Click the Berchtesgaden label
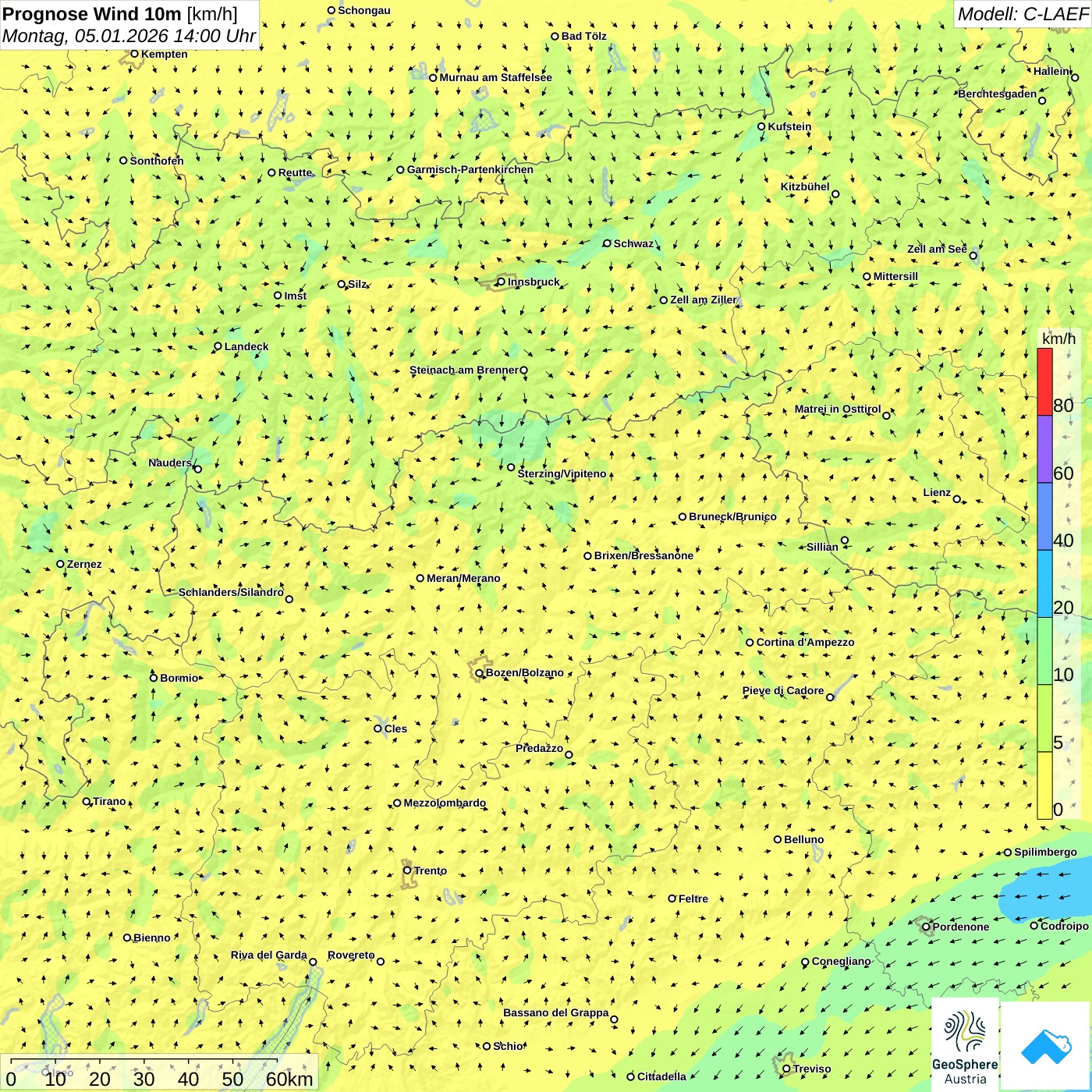Image resolution: width=1092 pixels, height=1092 pixels. tap(998, 94)
